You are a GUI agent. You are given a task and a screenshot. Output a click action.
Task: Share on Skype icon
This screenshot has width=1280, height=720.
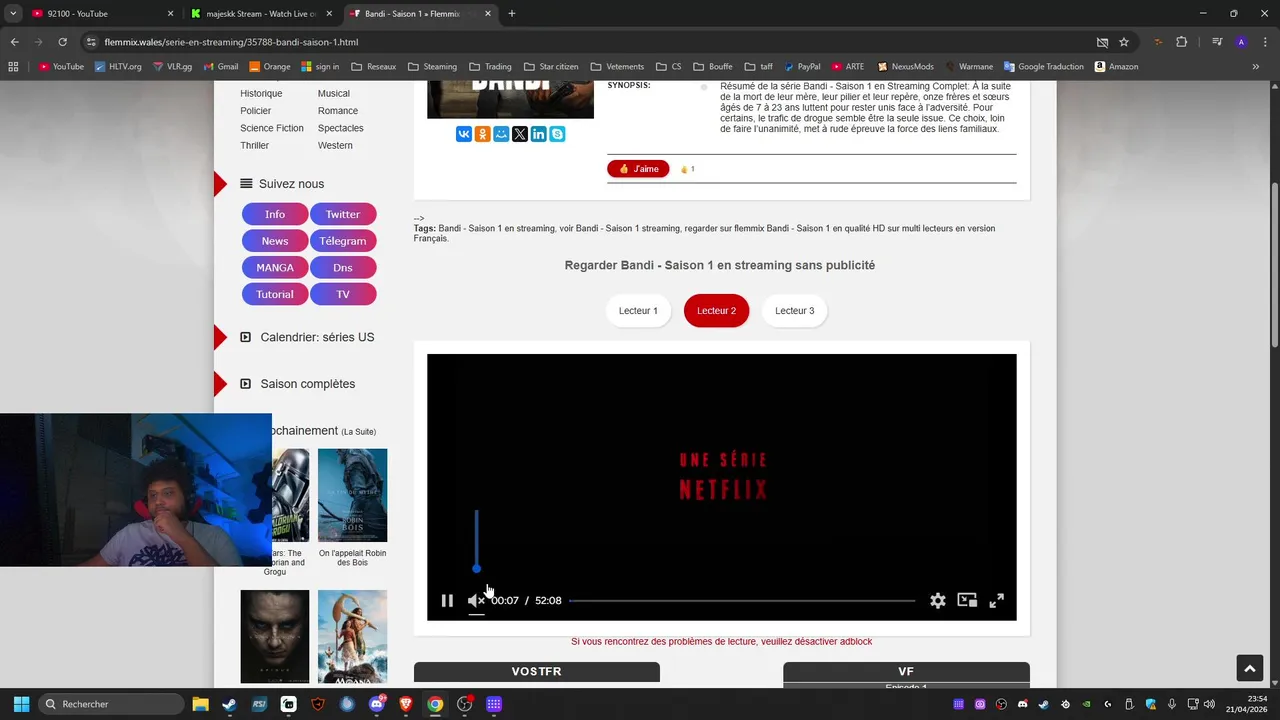click(557, 134)
